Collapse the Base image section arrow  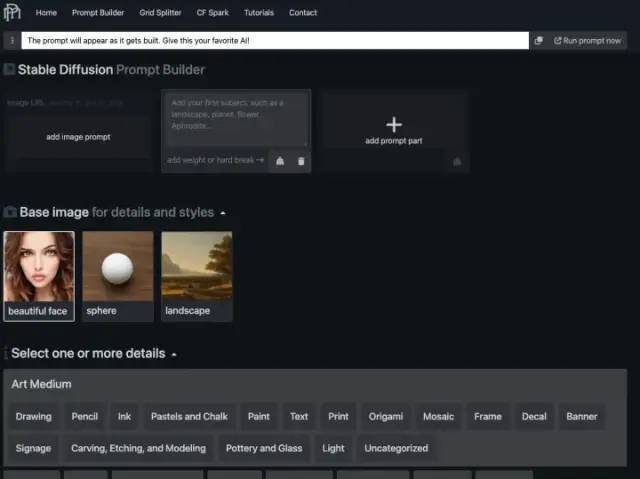tap(223, 213)
